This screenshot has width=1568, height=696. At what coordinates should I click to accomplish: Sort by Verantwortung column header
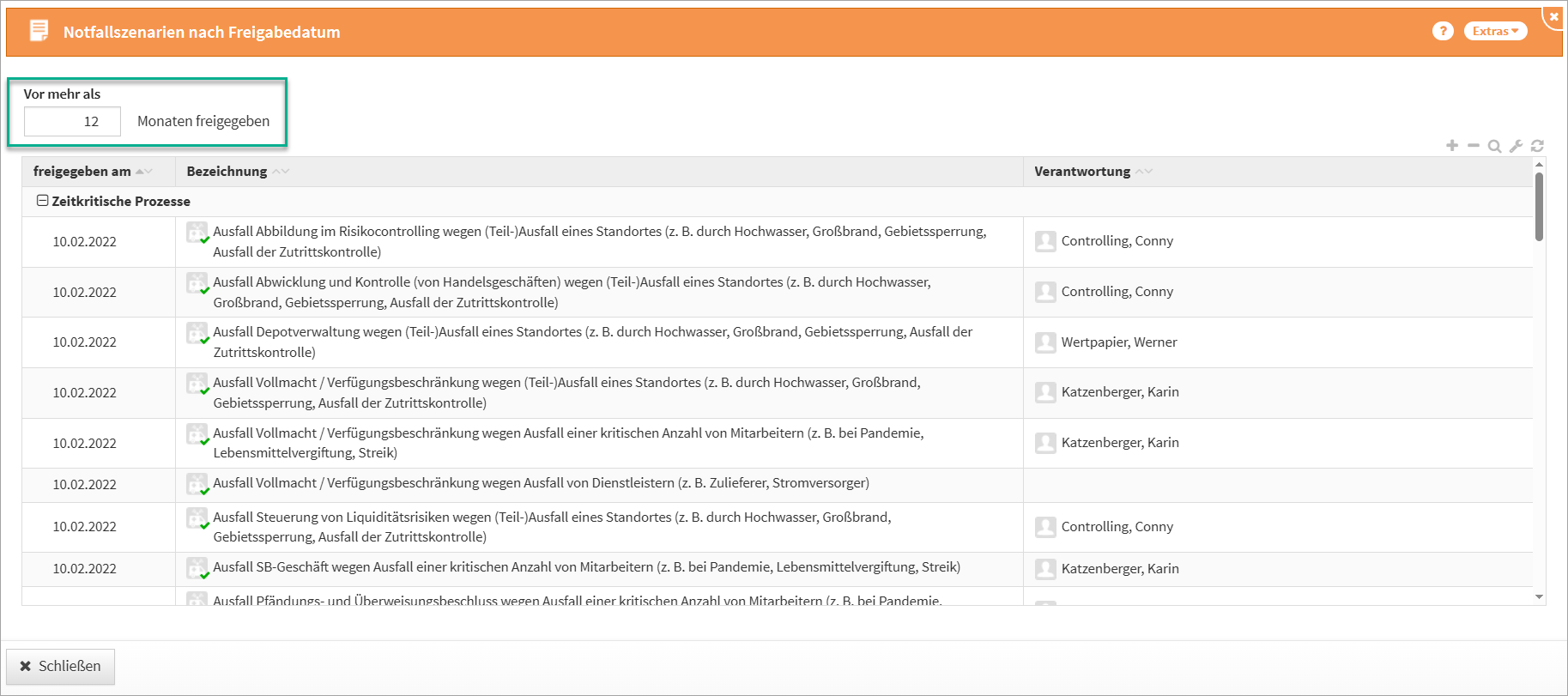click(1082, 172)
